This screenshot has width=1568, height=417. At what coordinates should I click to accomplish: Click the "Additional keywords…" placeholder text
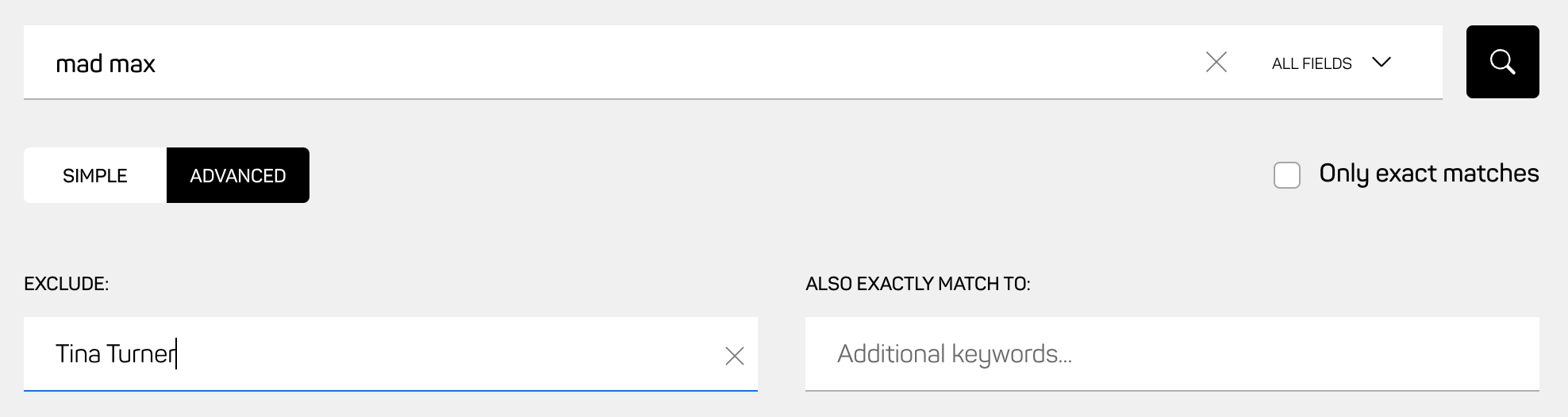coord(954,354)
